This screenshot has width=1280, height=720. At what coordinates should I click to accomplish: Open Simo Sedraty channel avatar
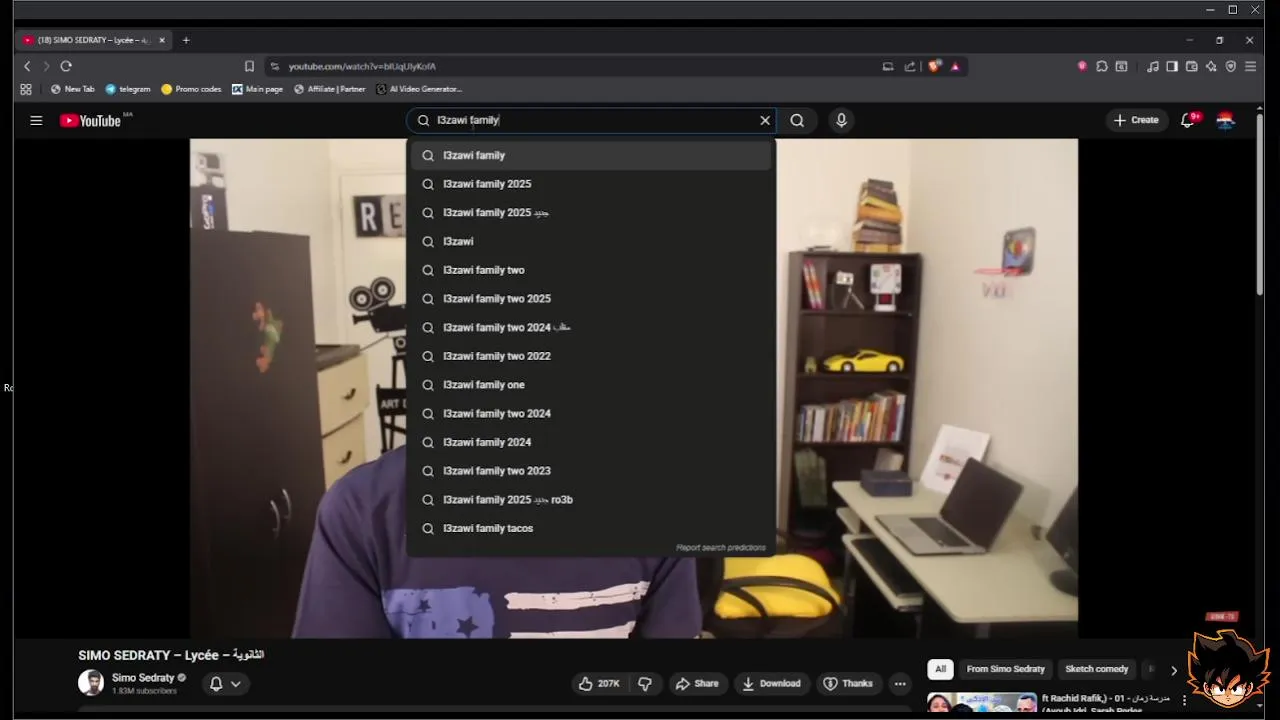point(91,683)
